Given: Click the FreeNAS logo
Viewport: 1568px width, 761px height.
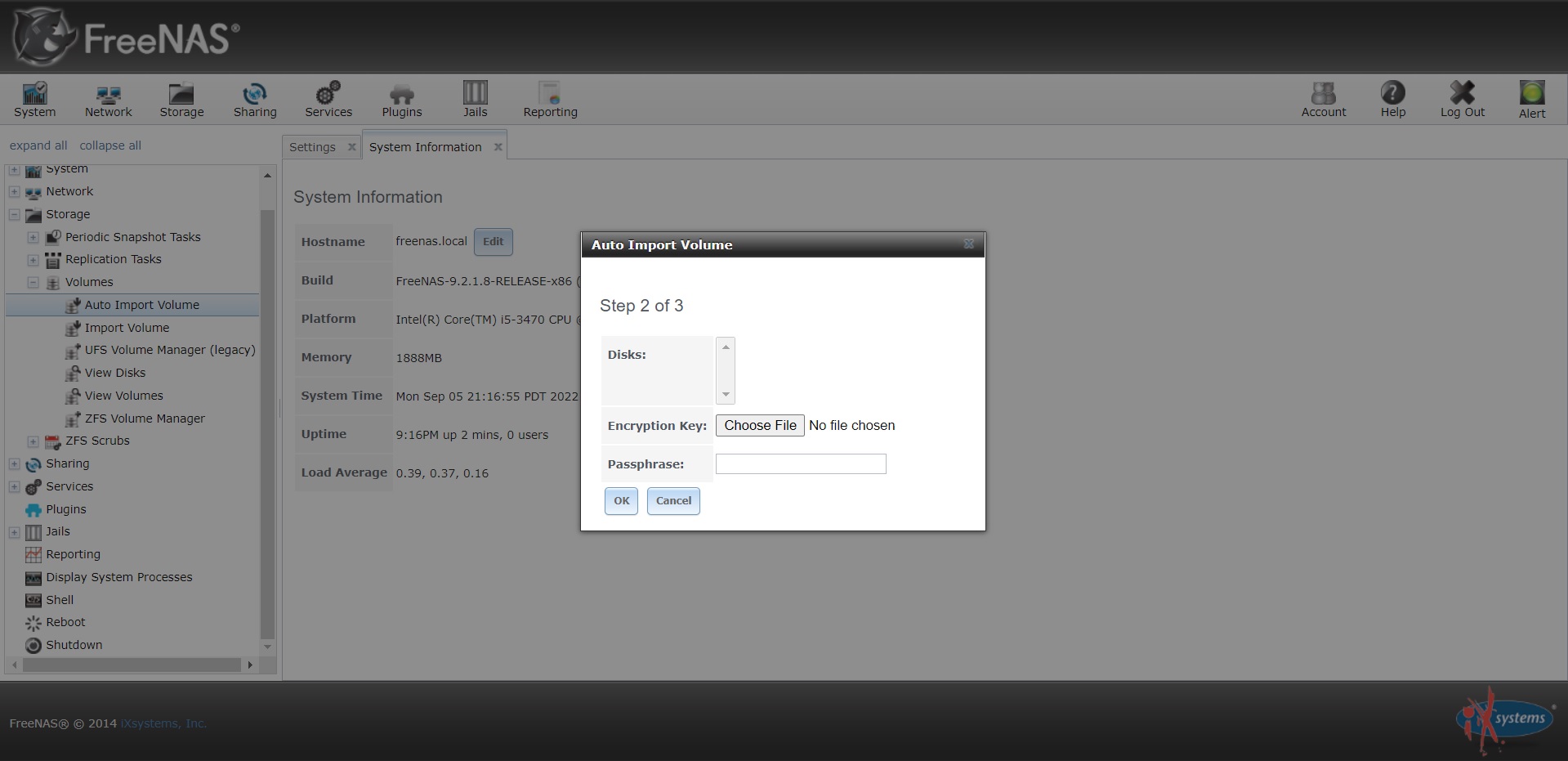Looking at the screenshot, I should pyautogui.click(x=127, y=37).
